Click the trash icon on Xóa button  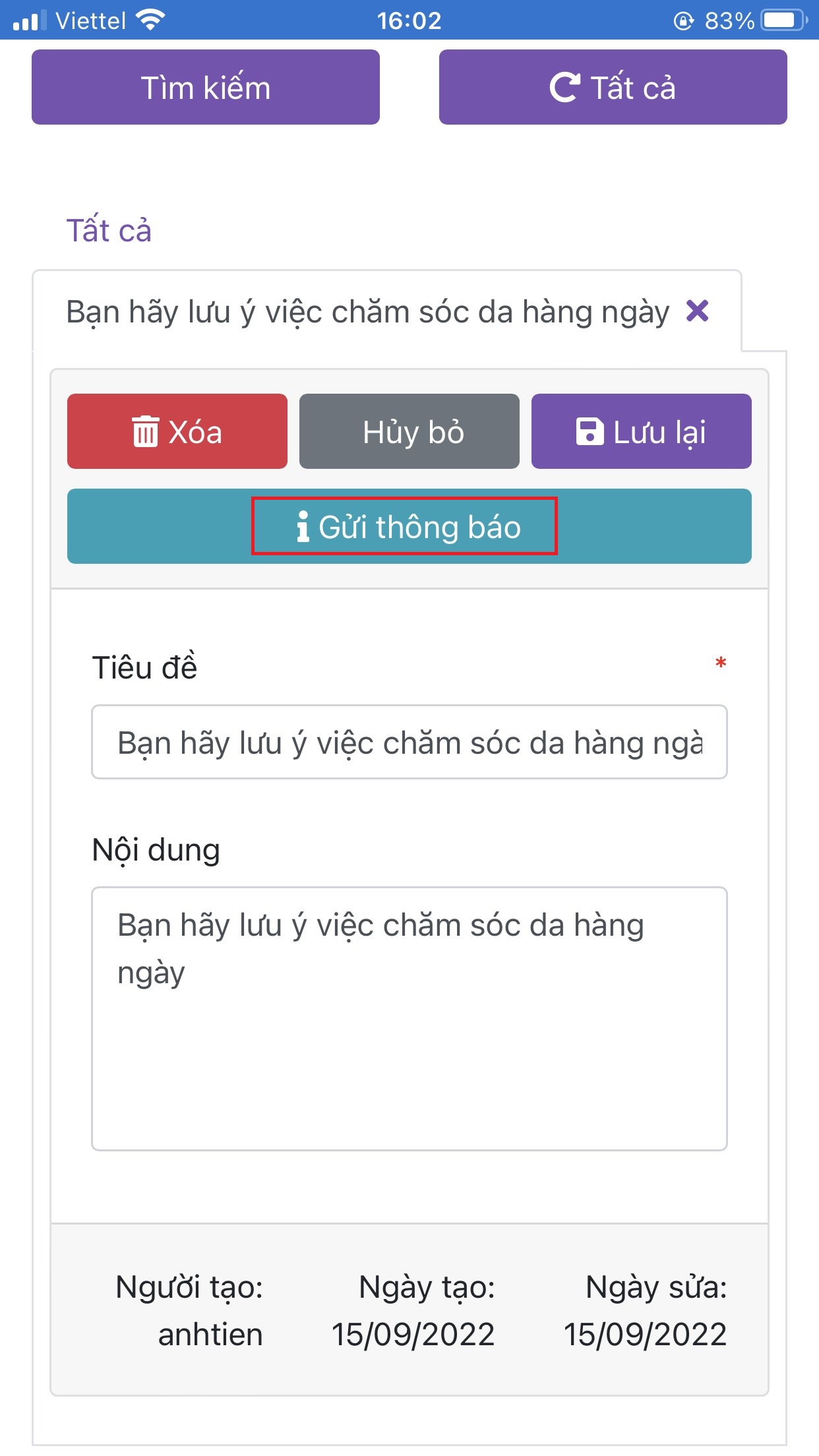(145, 432)
